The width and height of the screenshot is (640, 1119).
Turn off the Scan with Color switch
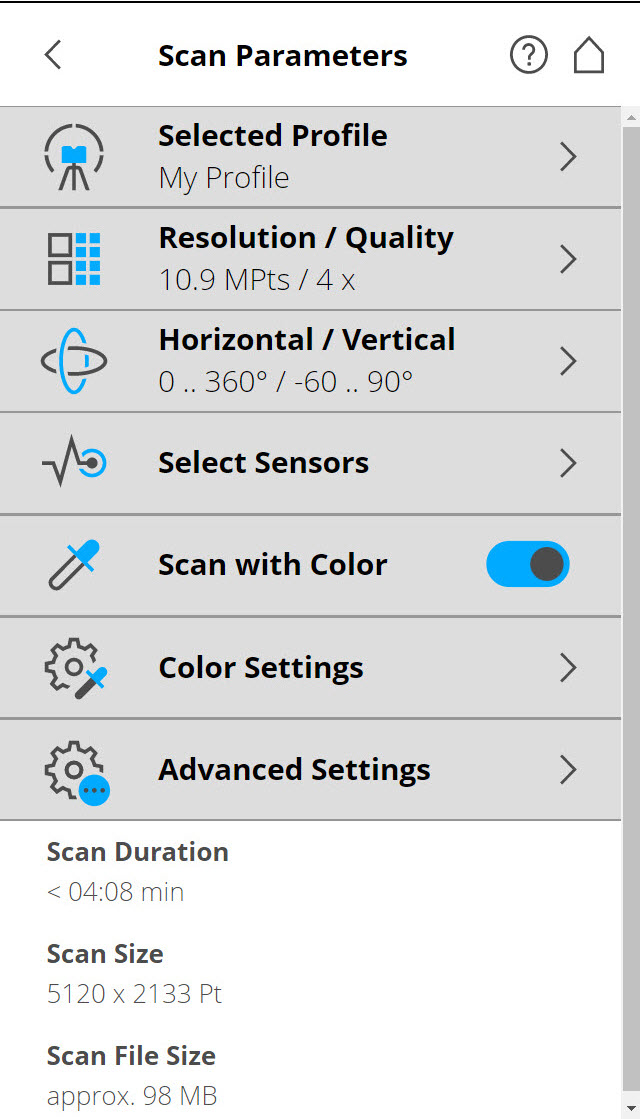[x=528, y=564]
